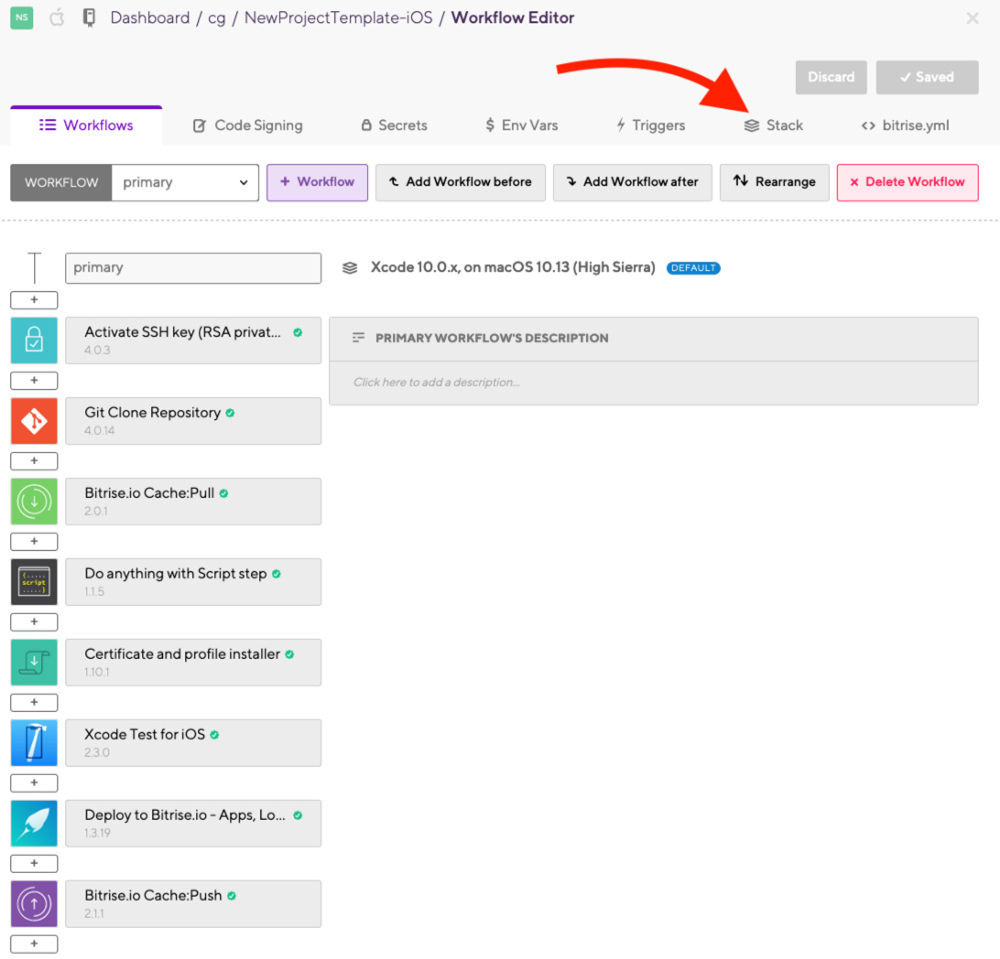This screenshot has width=1000, height=959.
Task: Click the description lines icon in description header
Action: click(358, 337)
